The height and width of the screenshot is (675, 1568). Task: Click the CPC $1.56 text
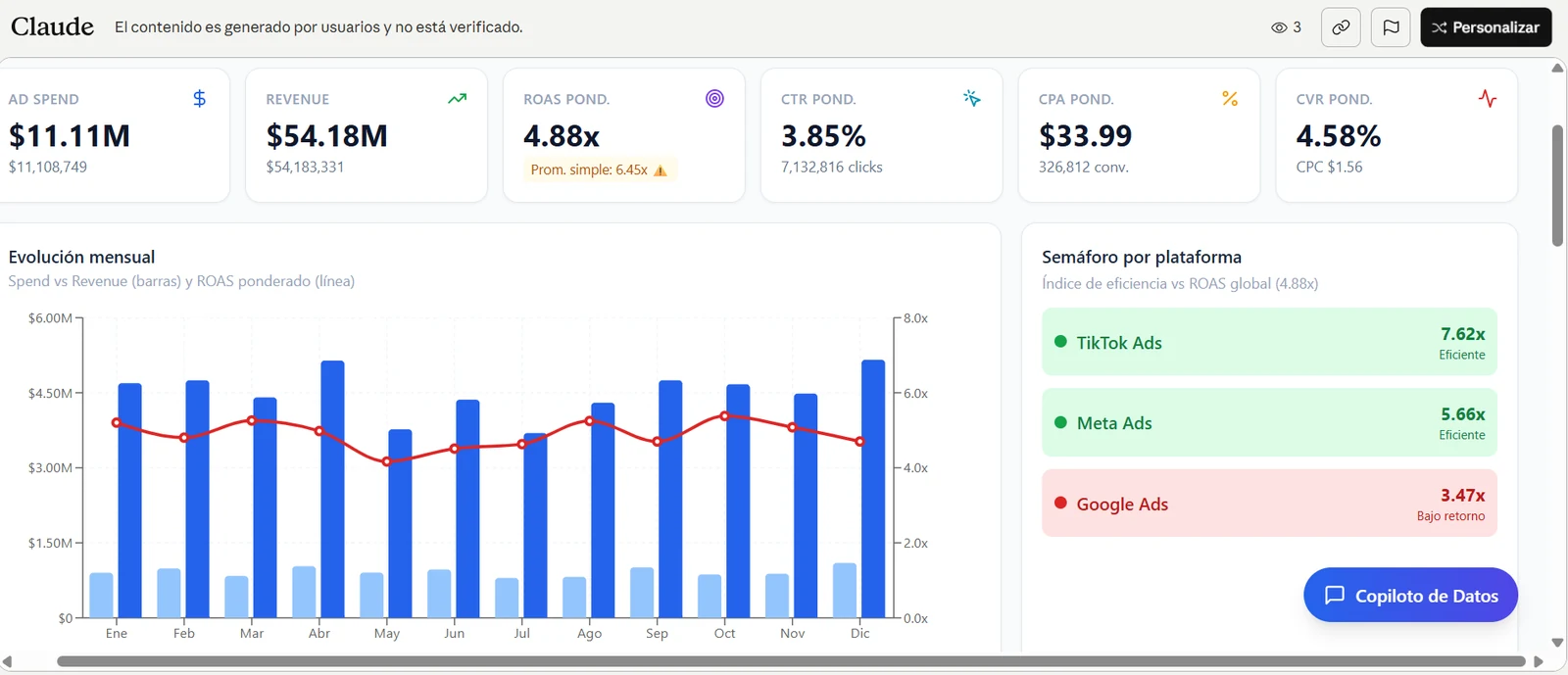(1330, 168)
